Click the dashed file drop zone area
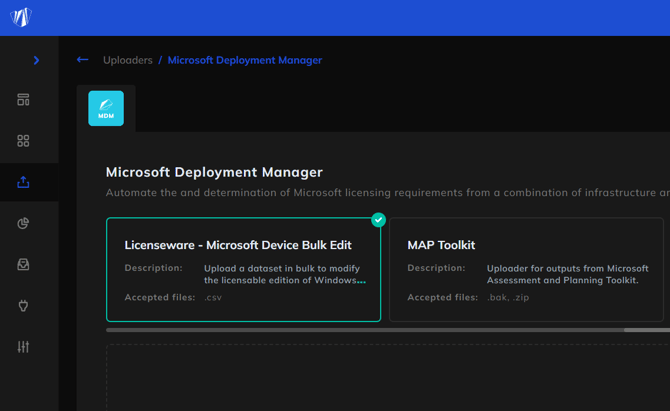This screenshot has height=411, width=670. [x=388, y=377]
